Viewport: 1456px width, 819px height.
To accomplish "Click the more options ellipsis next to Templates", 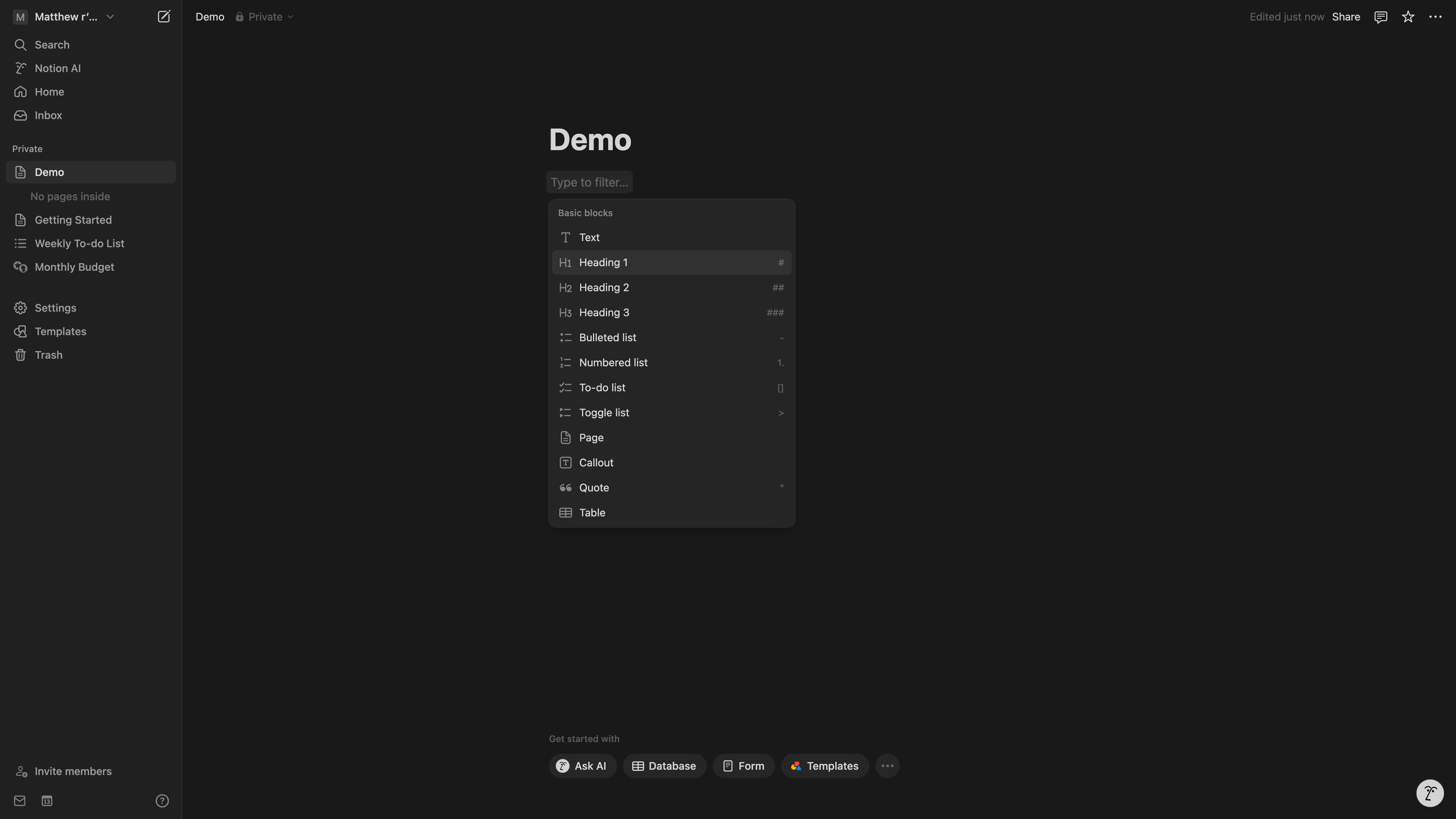I will [887, 766].
